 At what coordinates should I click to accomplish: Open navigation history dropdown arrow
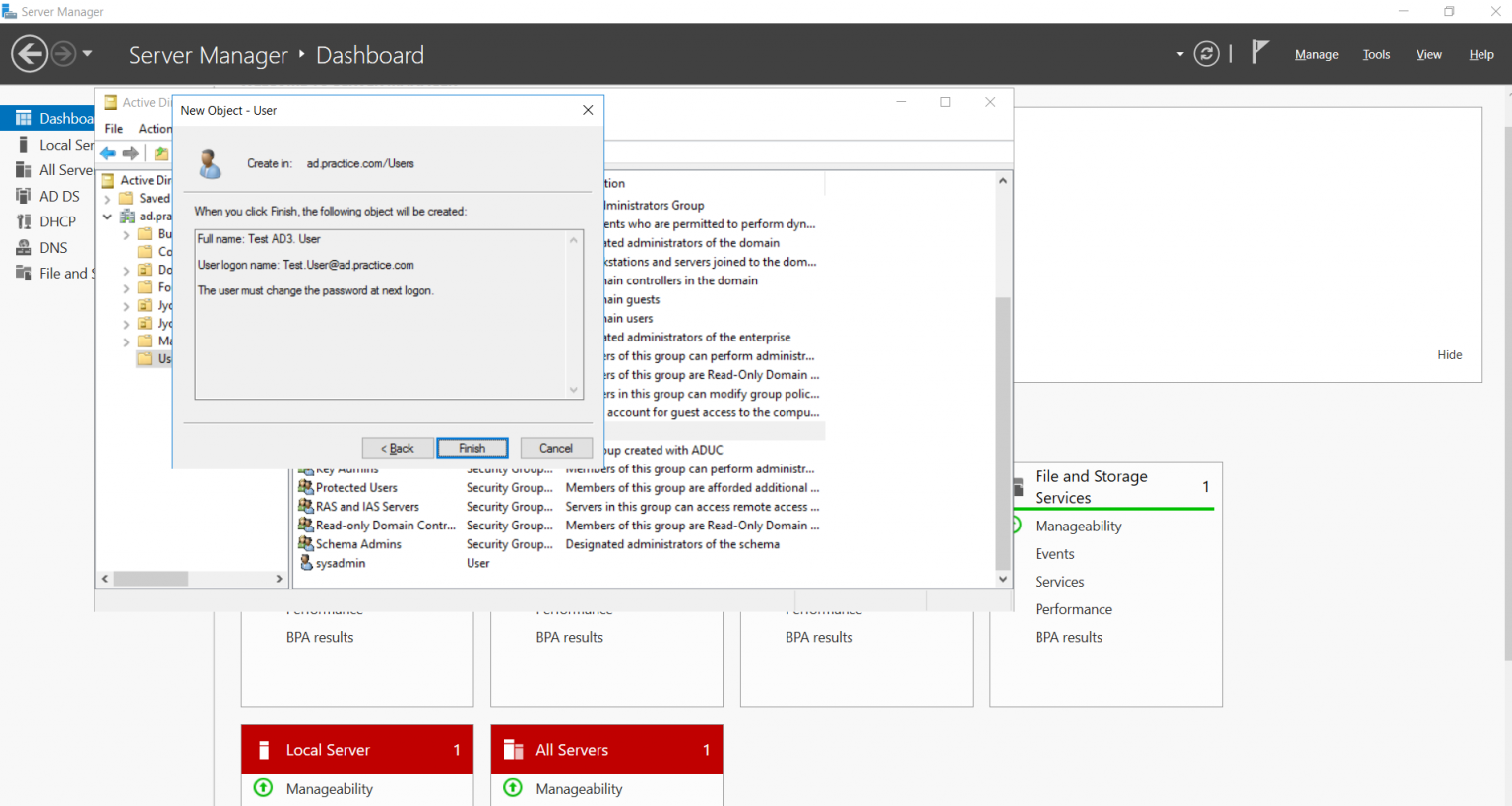pyautogui.click(x=87, y=54)
